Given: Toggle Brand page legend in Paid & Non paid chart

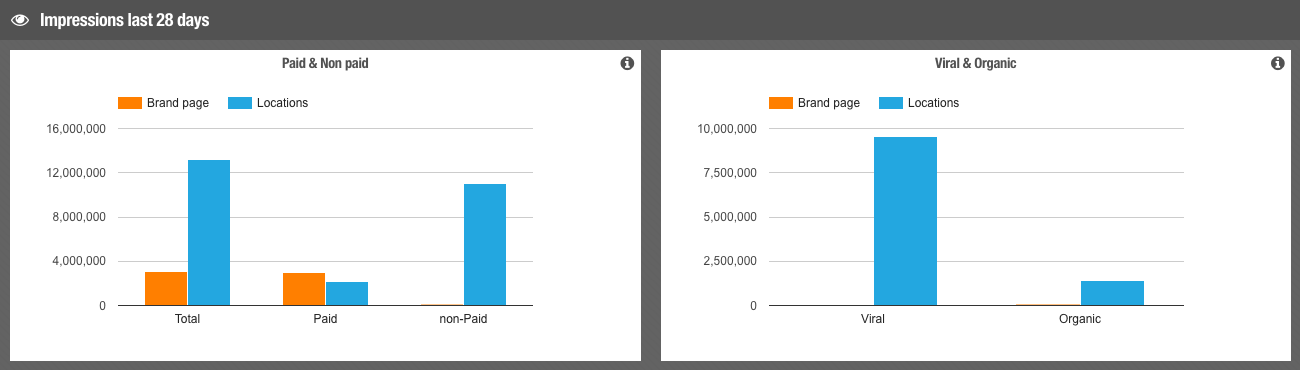Looking at the screenshot, I should pyautogui.click(x=163, y=103).
